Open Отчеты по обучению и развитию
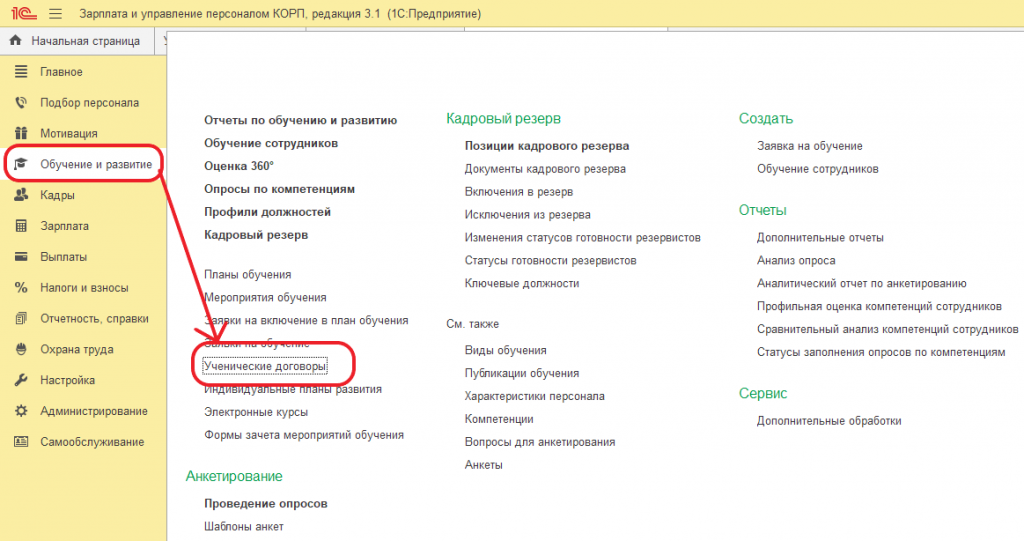1024x541 pixels. [x=300, y=120]
